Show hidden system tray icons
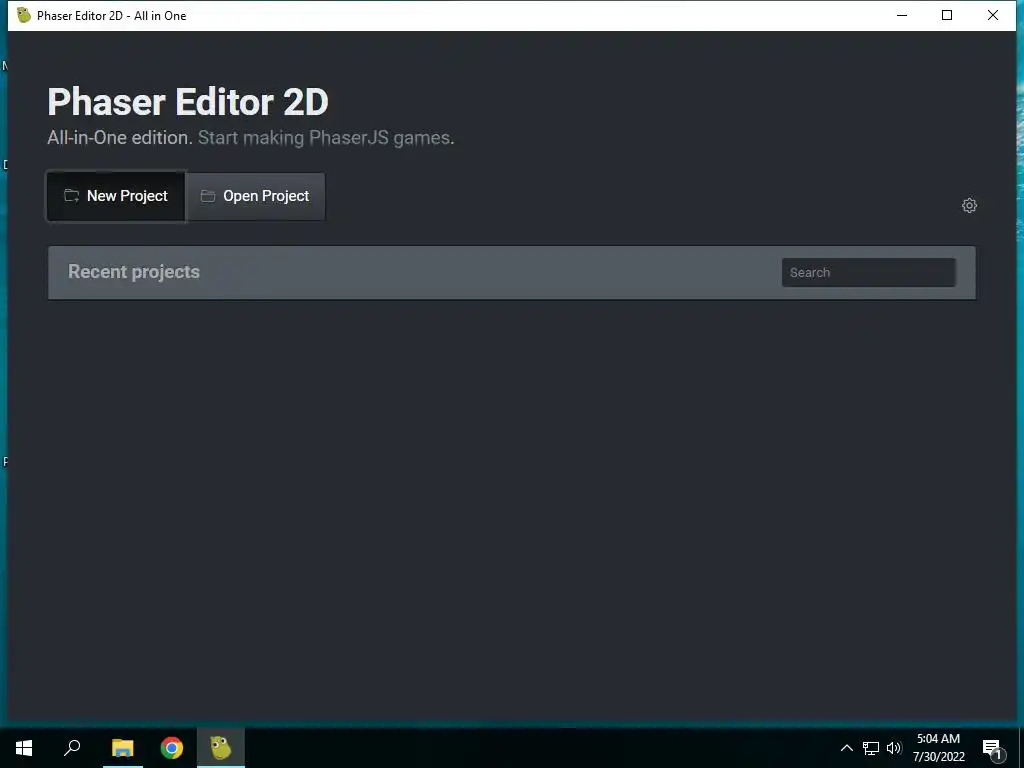Viewport: 1024px width, 768px height. [846, 748]
